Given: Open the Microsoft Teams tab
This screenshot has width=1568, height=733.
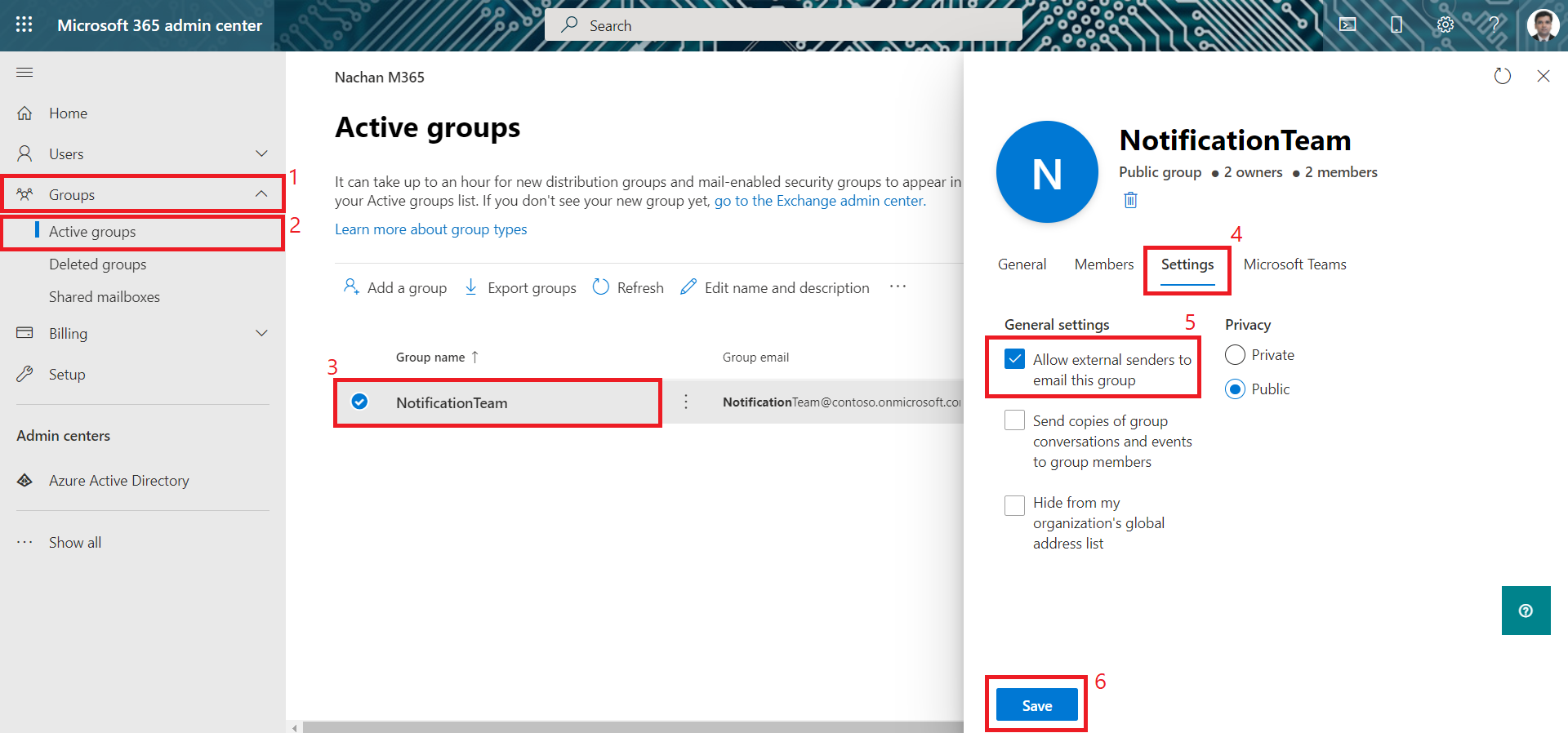Looking at the screenshot, I should (x=1294, y=264).
